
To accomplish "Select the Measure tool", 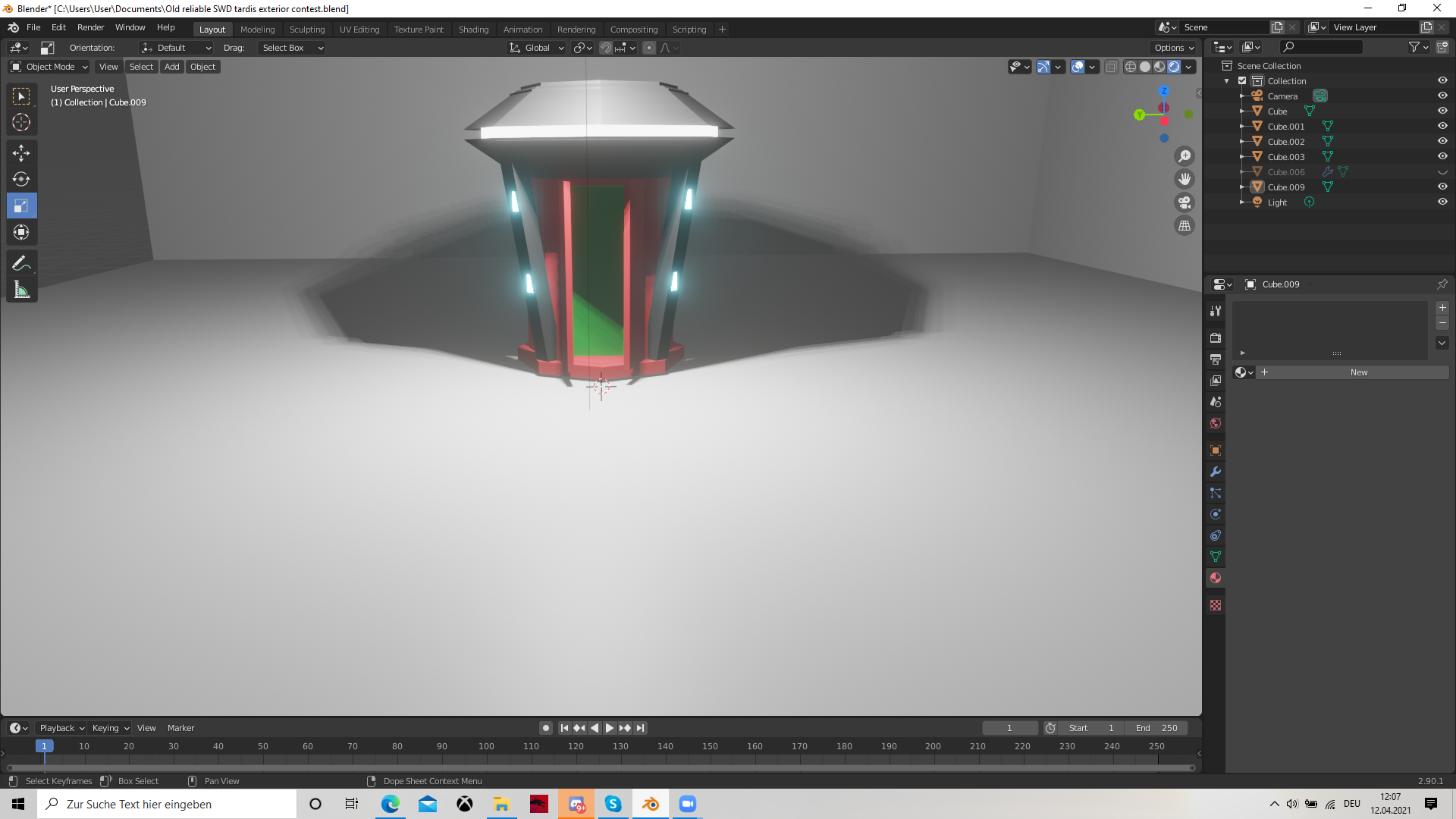I will coord(21,290).
